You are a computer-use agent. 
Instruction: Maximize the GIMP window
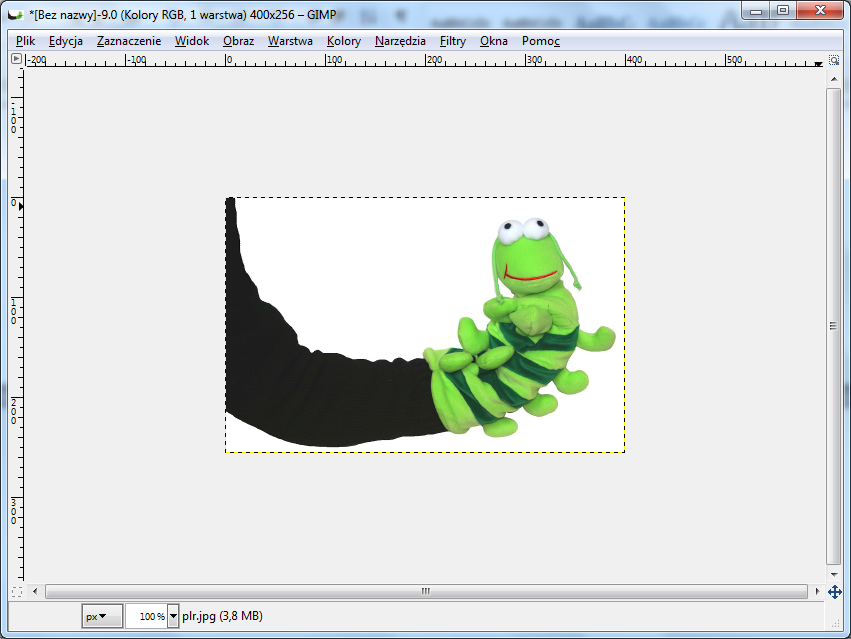tap(783, 11)
